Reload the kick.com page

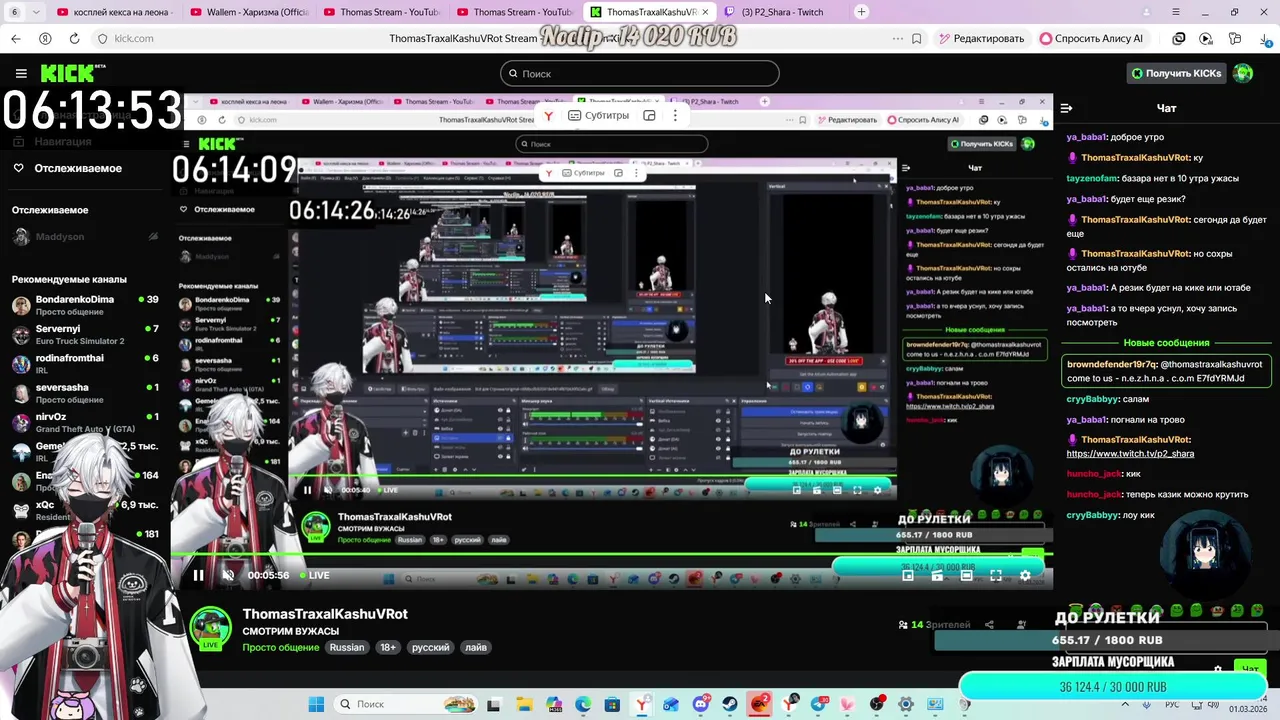pos(74,38)
